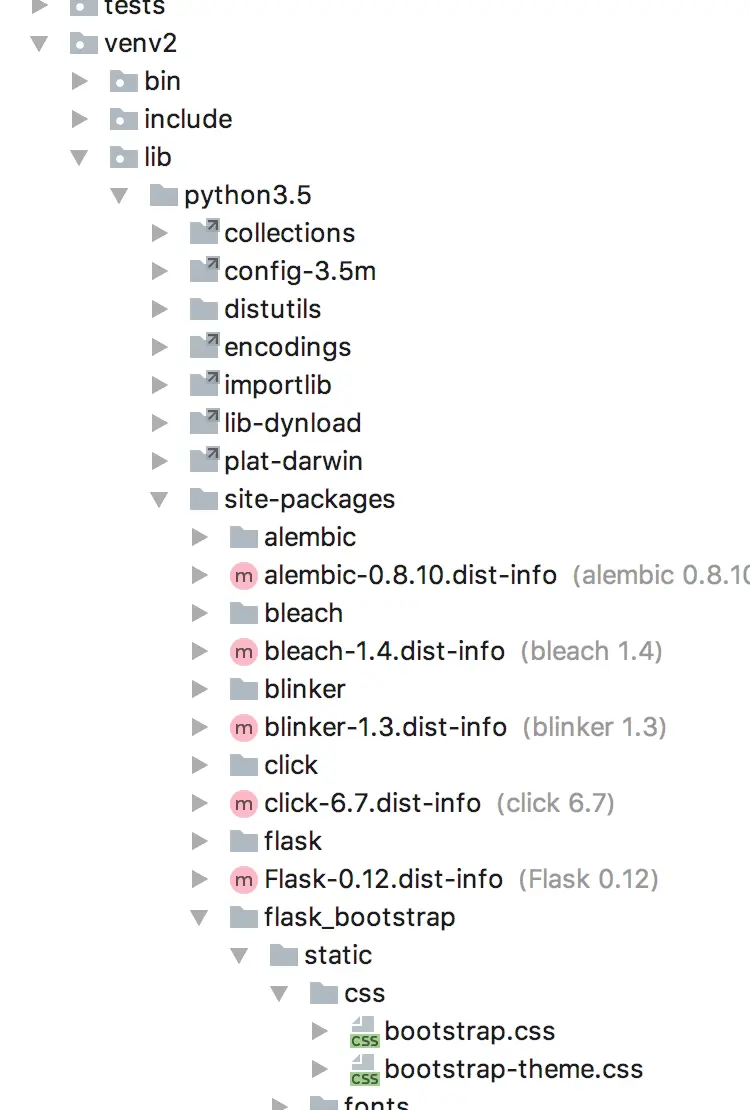This screenshot has width=750, height=1110.
Task: Collapse the flask_bootstrap directory
Action: pyautogui.click(x=200, y=918)
